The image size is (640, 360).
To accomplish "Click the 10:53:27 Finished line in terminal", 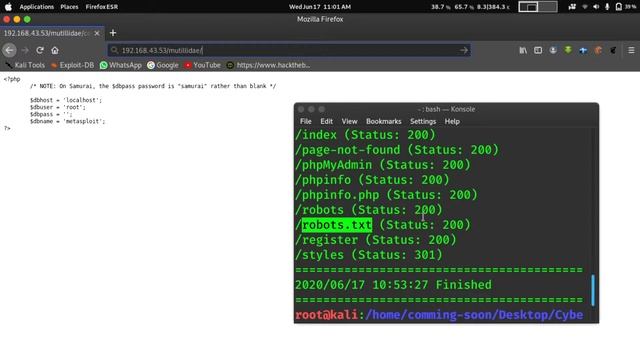I will [393, 284].
